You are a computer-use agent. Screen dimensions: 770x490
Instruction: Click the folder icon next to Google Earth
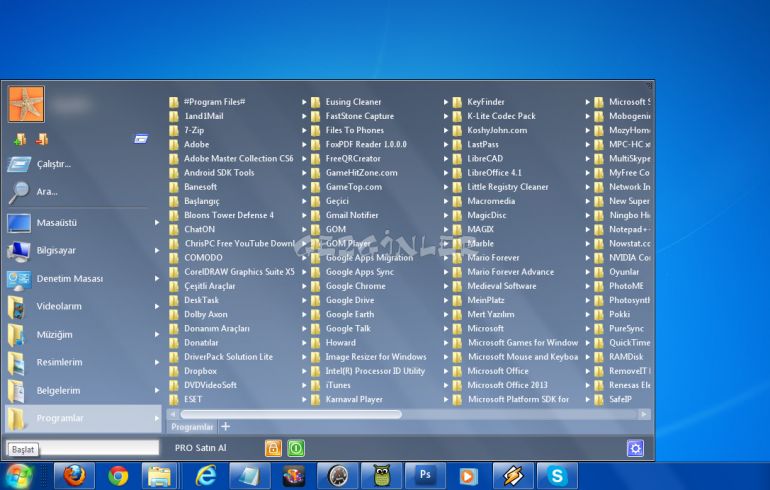tap(316, 315)
